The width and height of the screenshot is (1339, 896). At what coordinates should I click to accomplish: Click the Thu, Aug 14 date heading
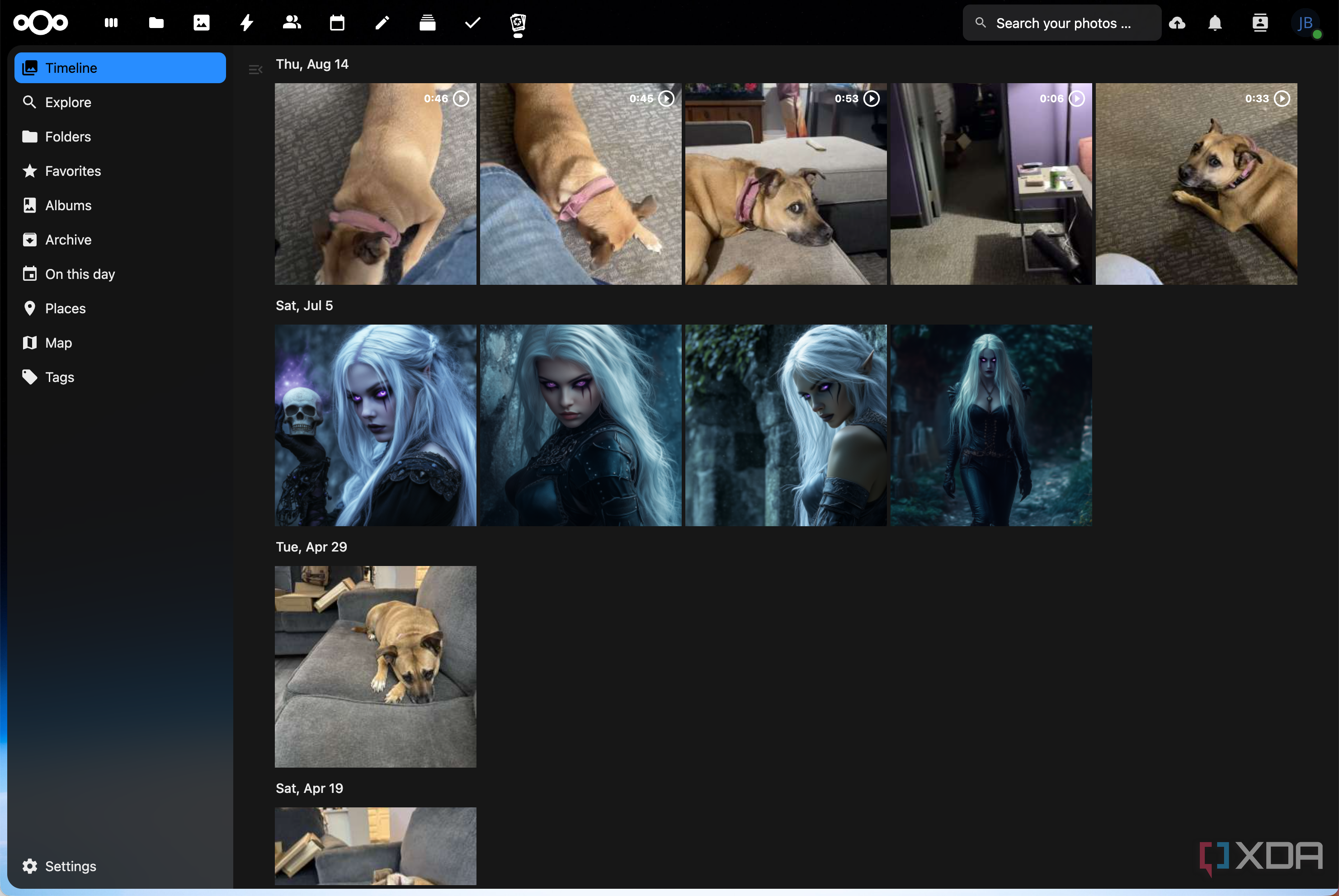tap(312, 64)
